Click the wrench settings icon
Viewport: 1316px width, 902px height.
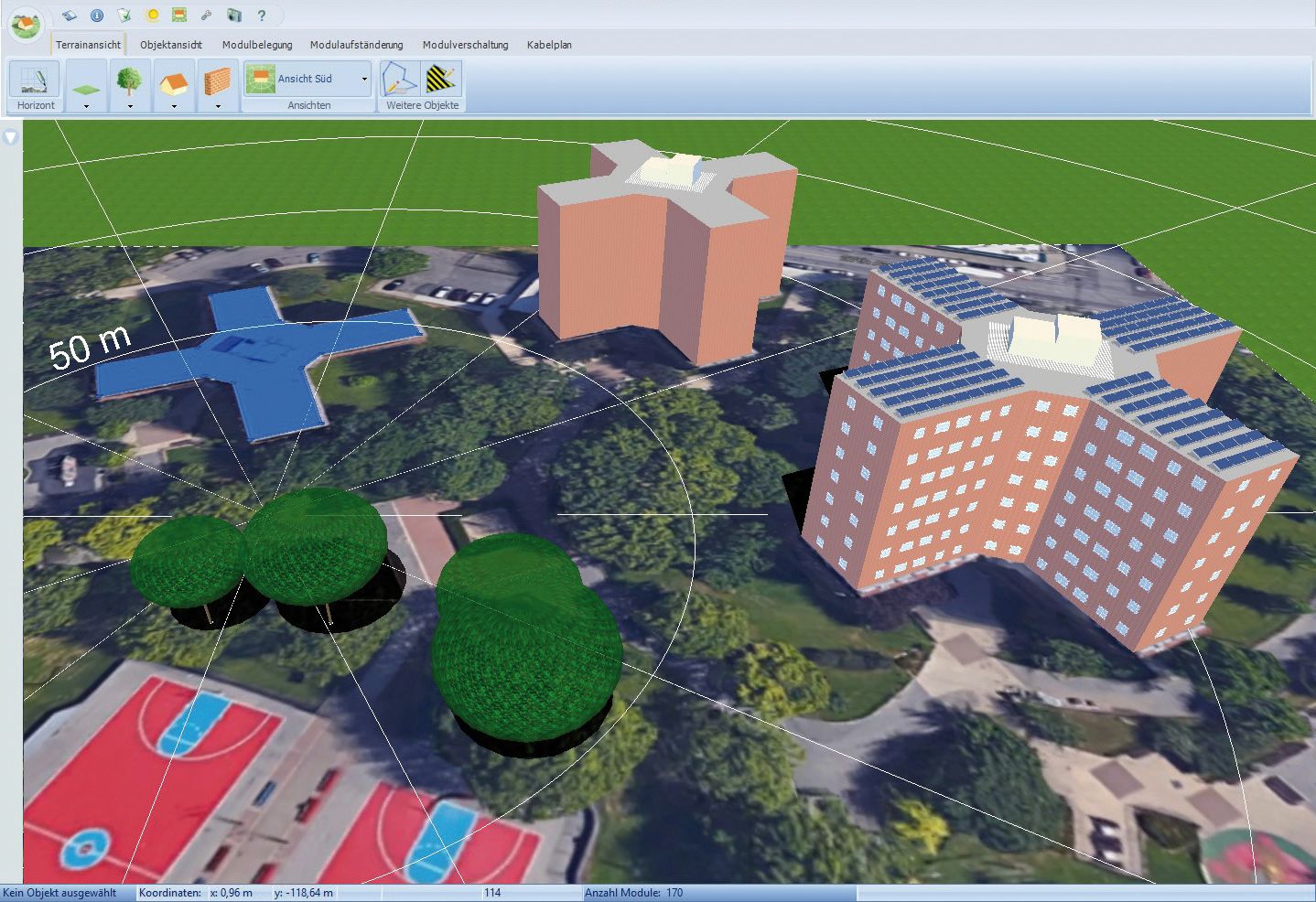click(207, 16)
